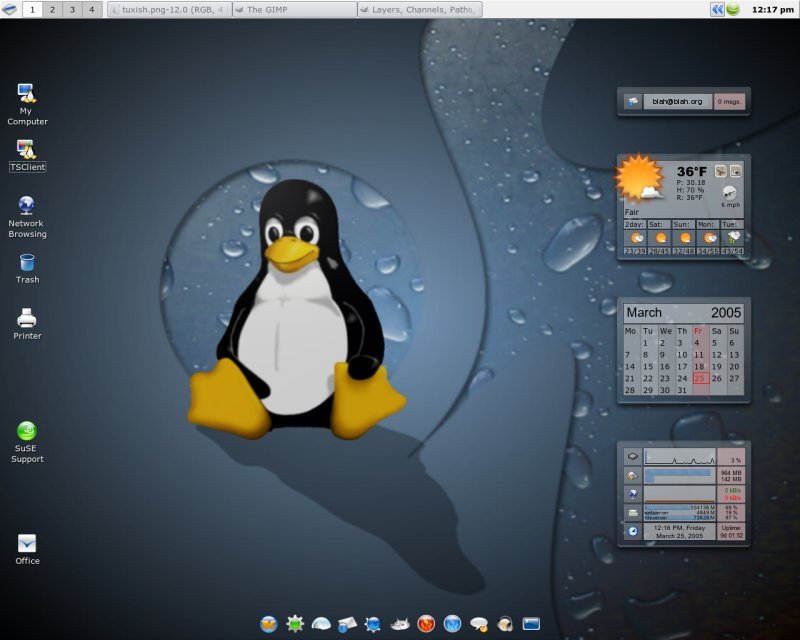Click the Tux penguin image
800x640 pixels.
click(x=296, y=311)
